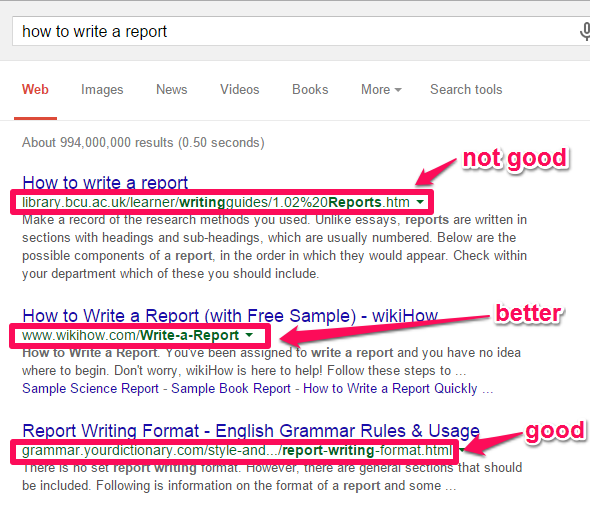Click the voice search microphone icon
The height and width of the screenshot is (511, 590).
coord(585,32)
